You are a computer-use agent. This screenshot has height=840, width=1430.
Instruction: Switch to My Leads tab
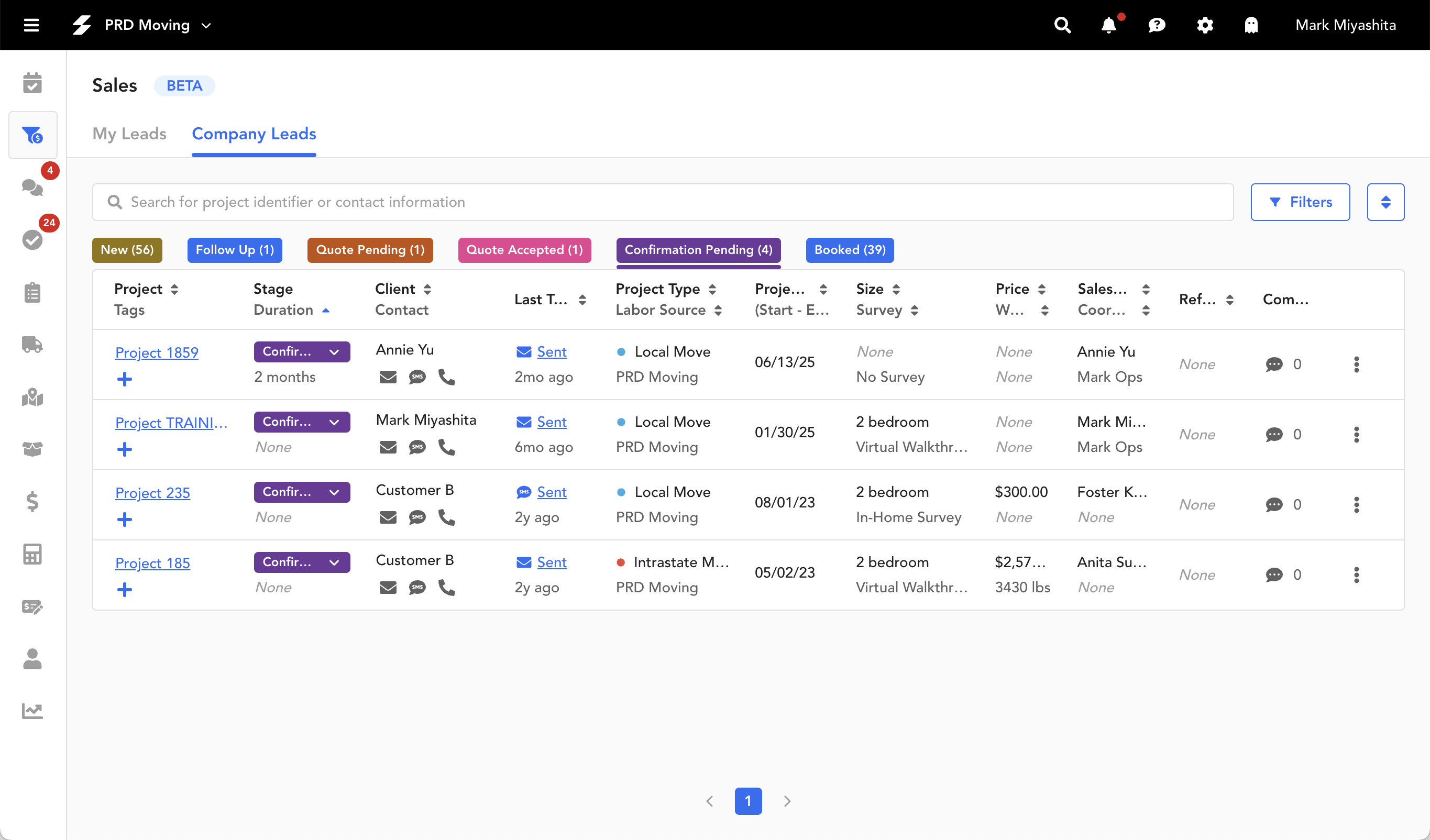[x=129, y=134]
